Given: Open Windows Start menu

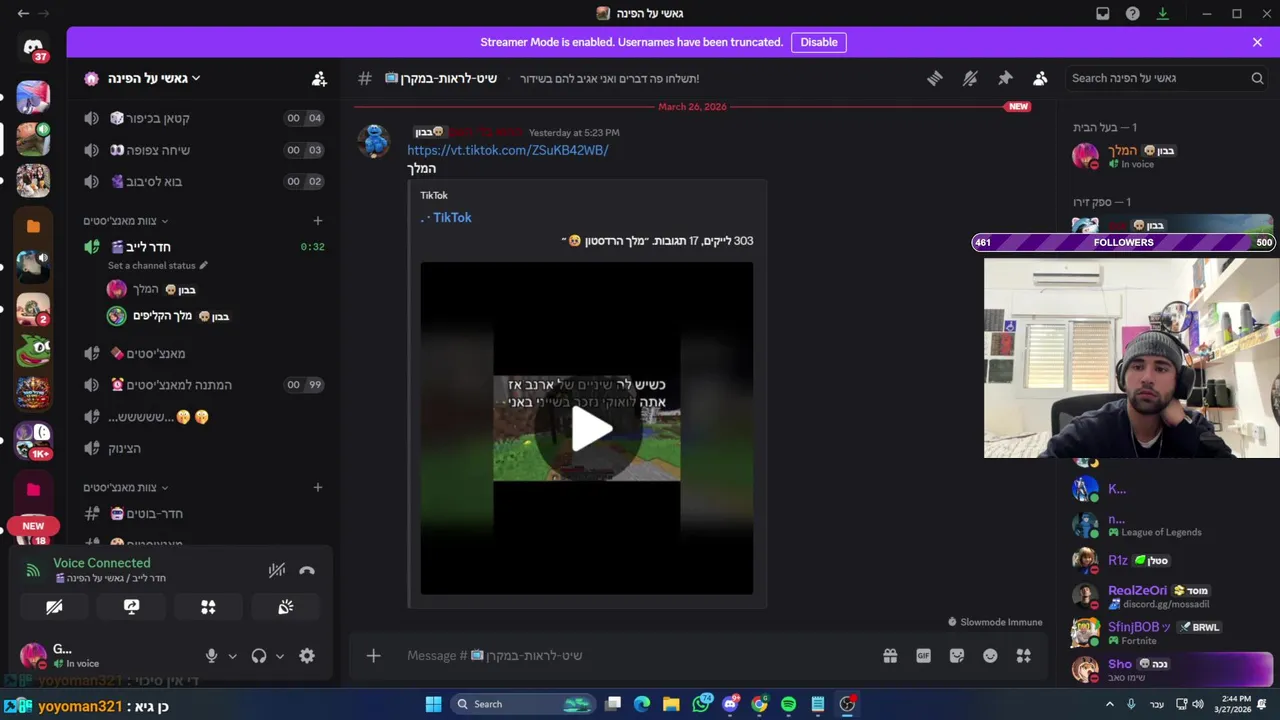Looking at the screenshot, I should point(433,704).
